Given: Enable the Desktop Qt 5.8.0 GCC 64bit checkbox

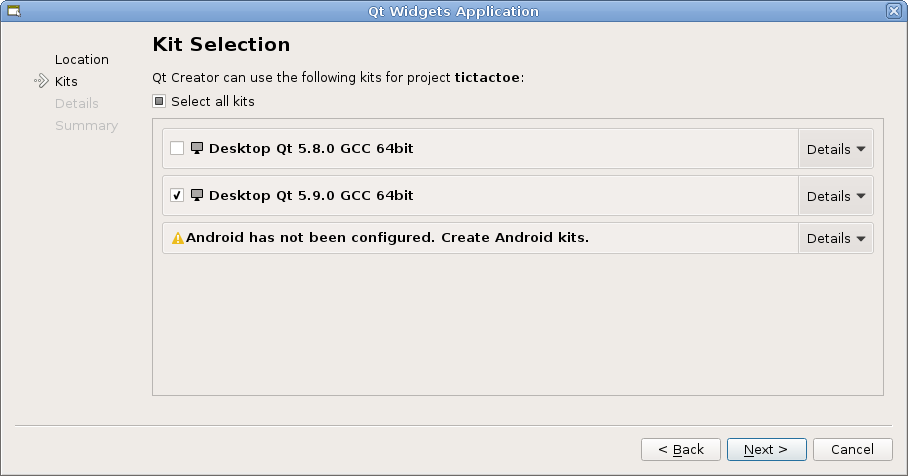Looking at the screenshot, I should pyautogui.click(x=177, y=149).
